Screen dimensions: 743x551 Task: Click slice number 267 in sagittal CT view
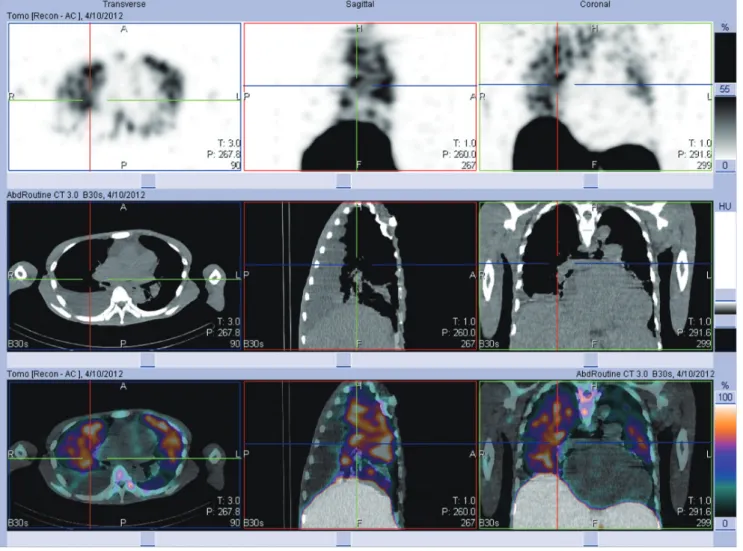[469, 343]
